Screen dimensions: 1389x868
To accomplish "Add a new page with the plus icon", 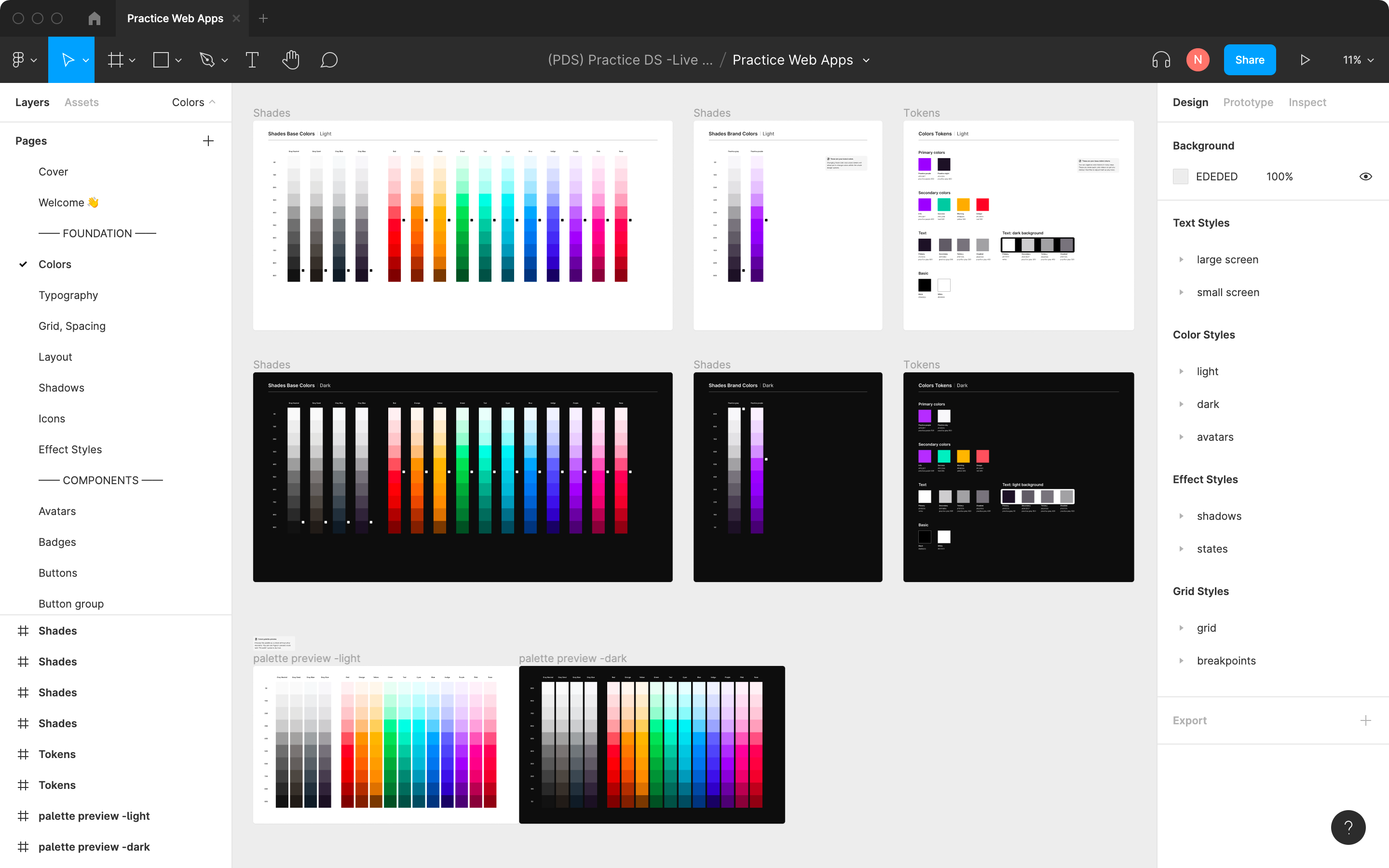I will 208,141.
